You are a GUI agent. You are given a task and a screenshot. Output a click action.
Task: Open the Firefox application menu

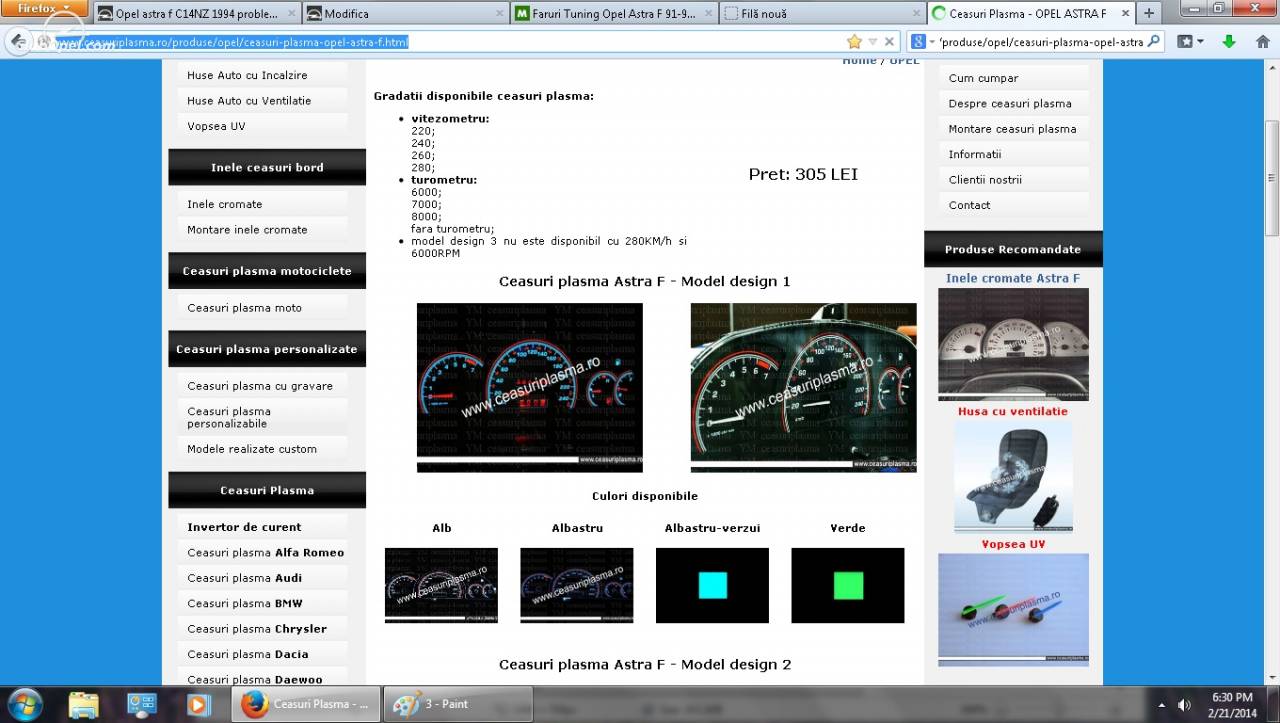[x=44, y=8]
